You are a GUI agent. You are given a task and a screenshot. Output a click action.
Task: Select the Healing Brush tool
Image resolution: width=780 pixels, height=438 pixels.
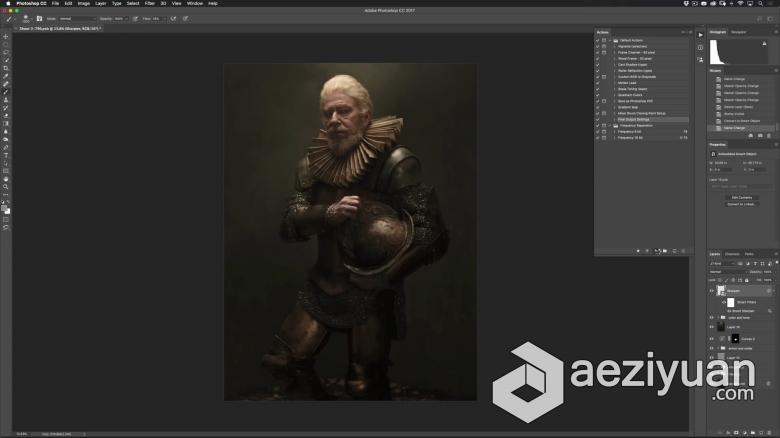5,84
